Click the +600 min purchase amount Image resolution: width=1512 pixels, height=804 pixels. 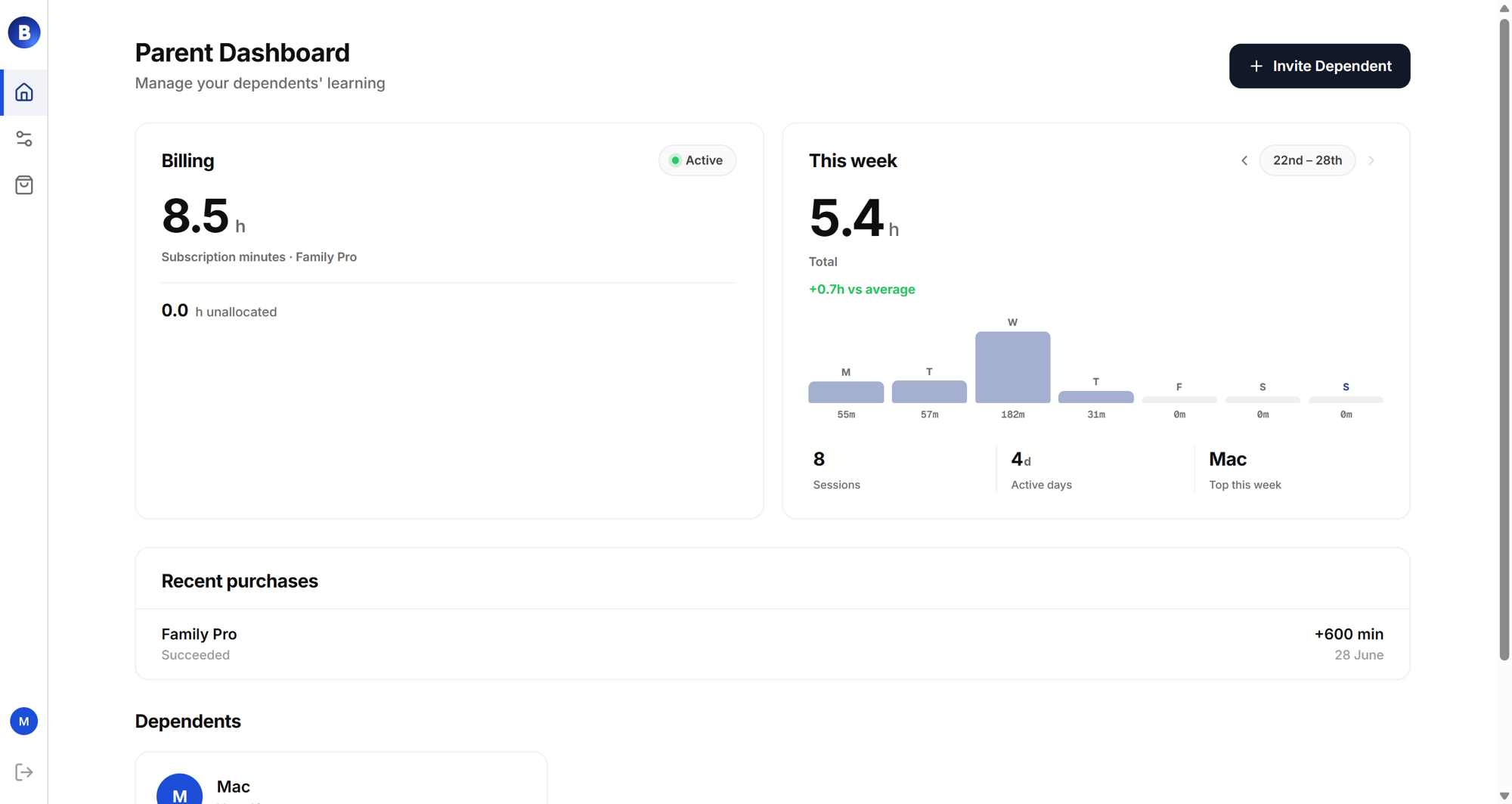[x=1349, y=634]
